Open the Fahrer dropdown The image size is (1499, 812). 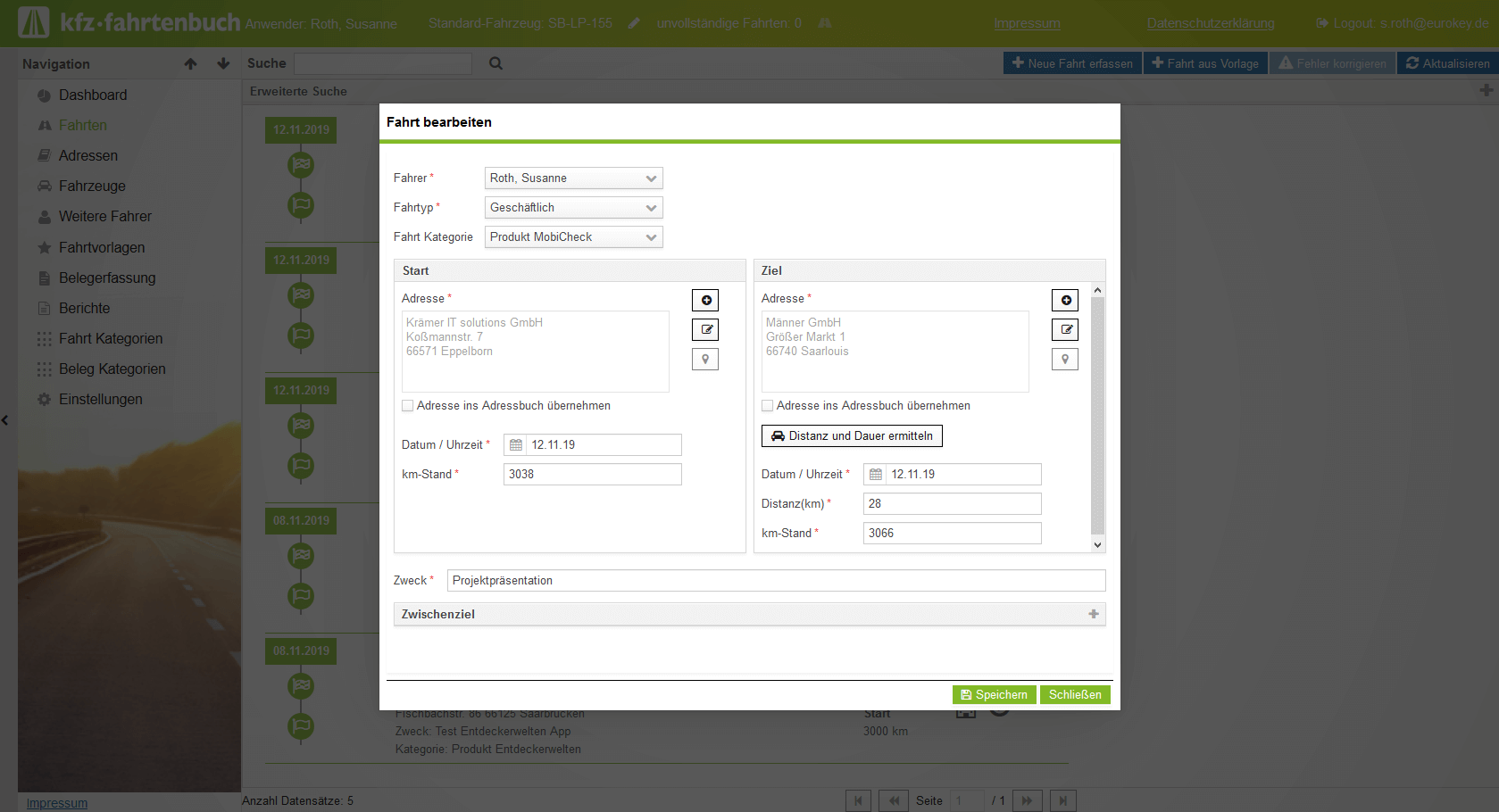pos(574,178)
